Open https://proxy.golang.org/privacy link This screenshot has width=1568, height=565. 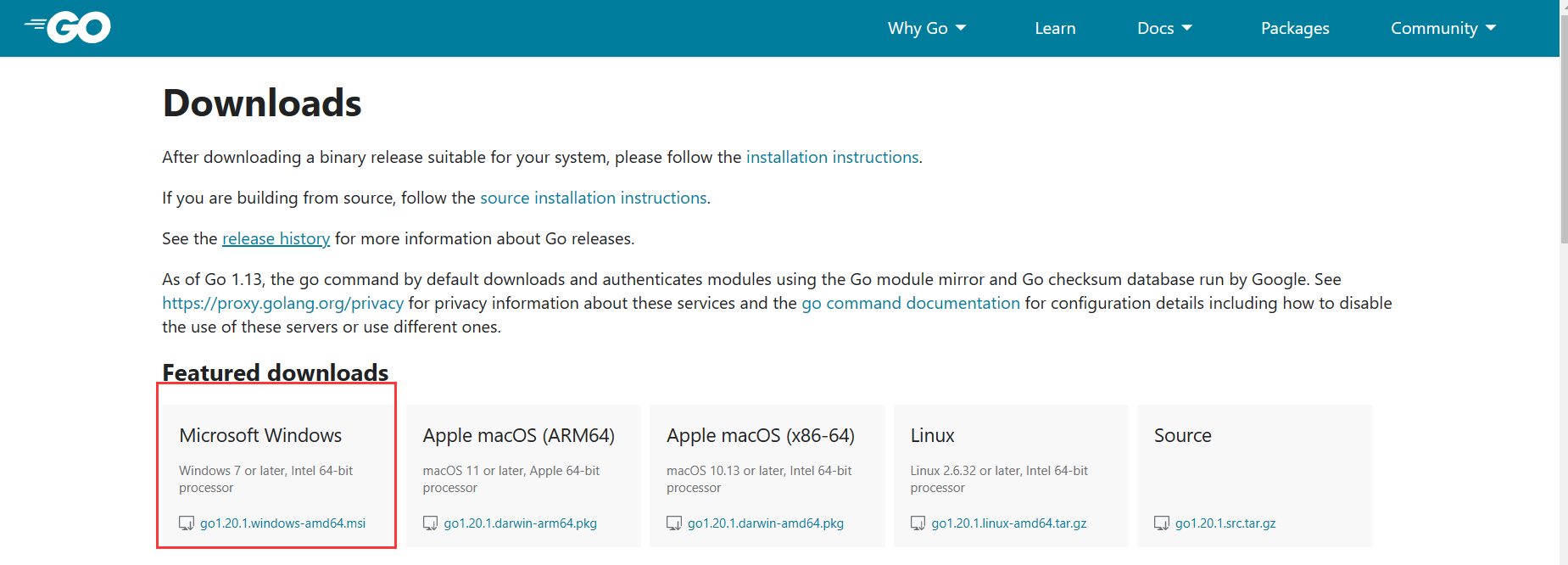click(283, 303)
